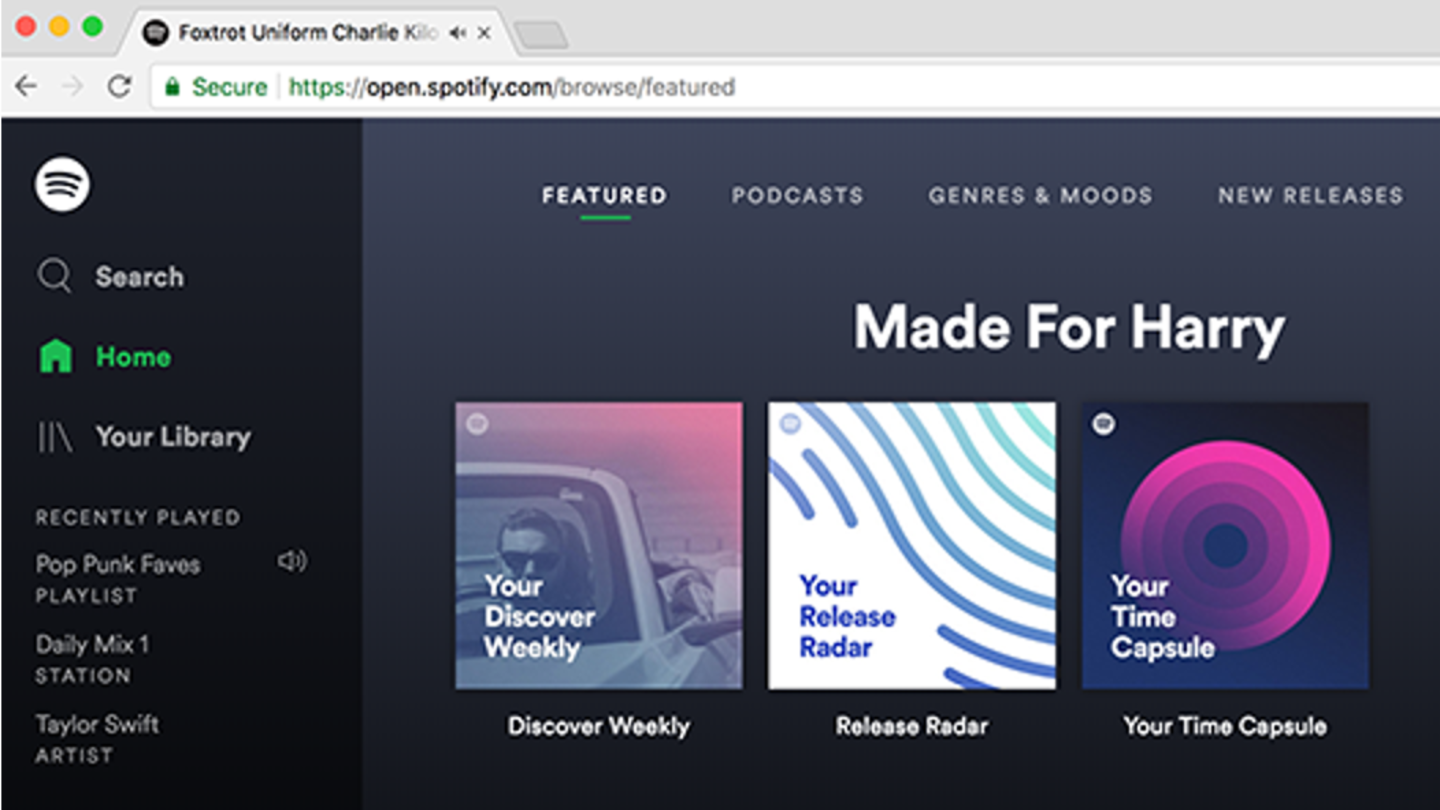Go to Home in the sidebar
The height and width of the screenshot is (810, 1440).
(x=133, y=357)
